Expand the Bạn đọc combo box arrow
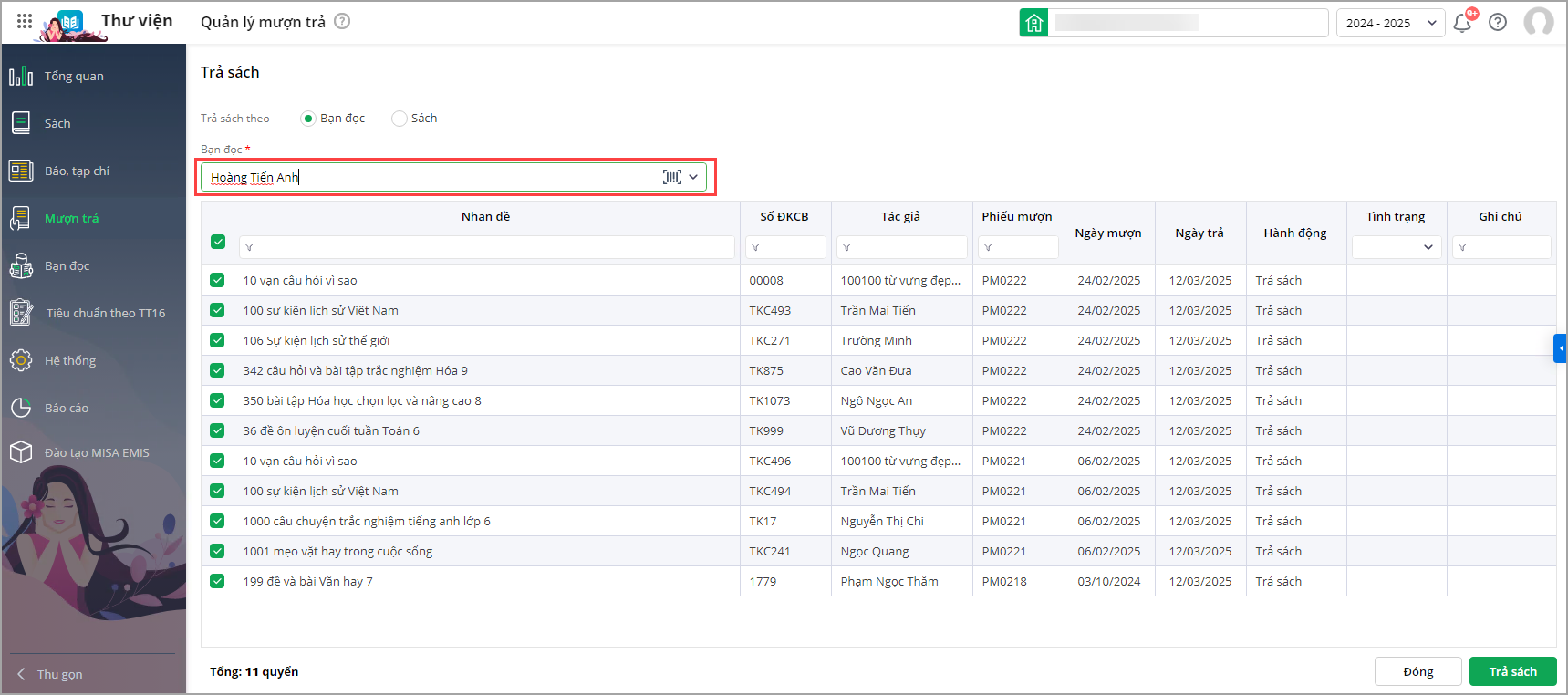 click(694, 177)
